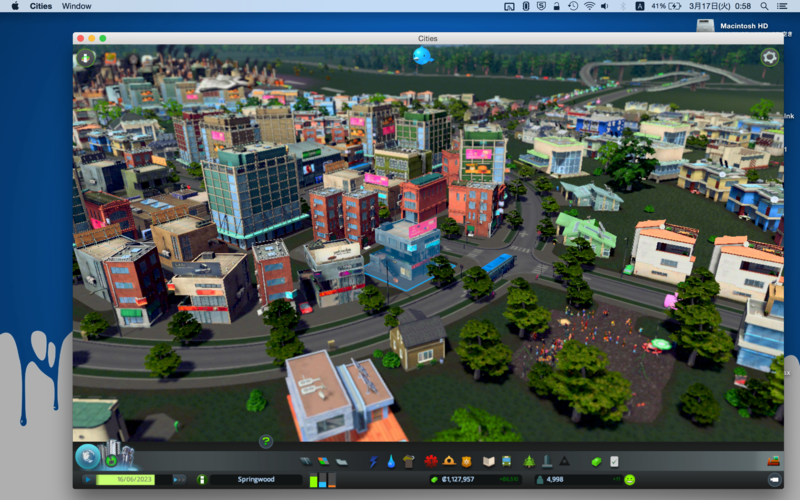Click the blue Chirper bird
800x500 pixels.
point(423,55)
